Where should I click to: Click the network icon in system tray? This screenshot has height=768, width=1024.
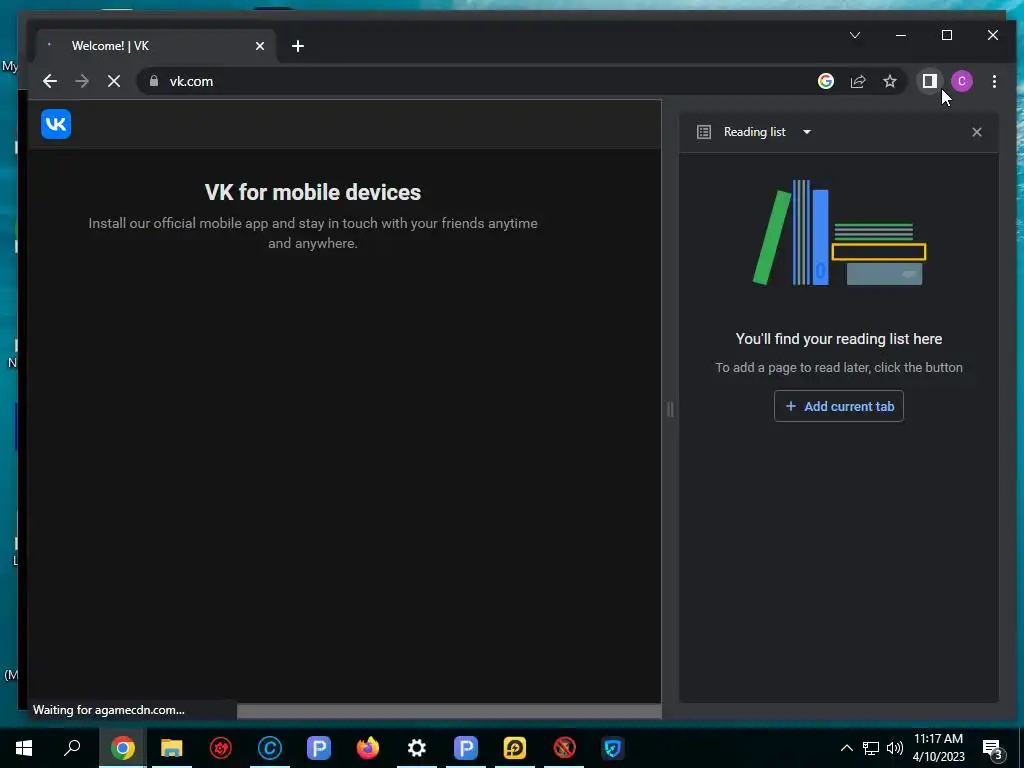click(871, 748)
